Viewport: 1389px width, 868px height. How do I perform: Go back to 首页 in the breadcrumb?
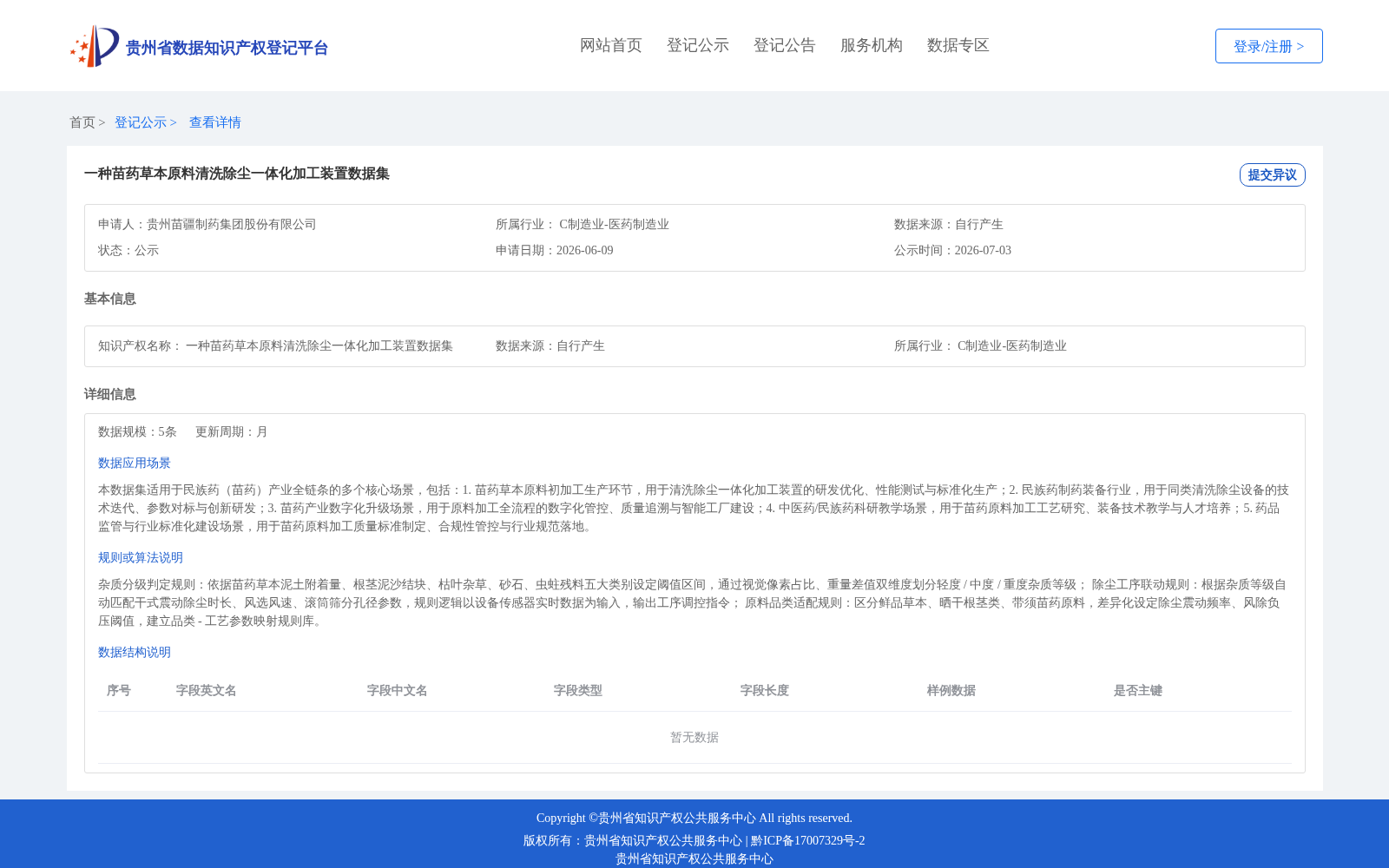tap(82, 122)
